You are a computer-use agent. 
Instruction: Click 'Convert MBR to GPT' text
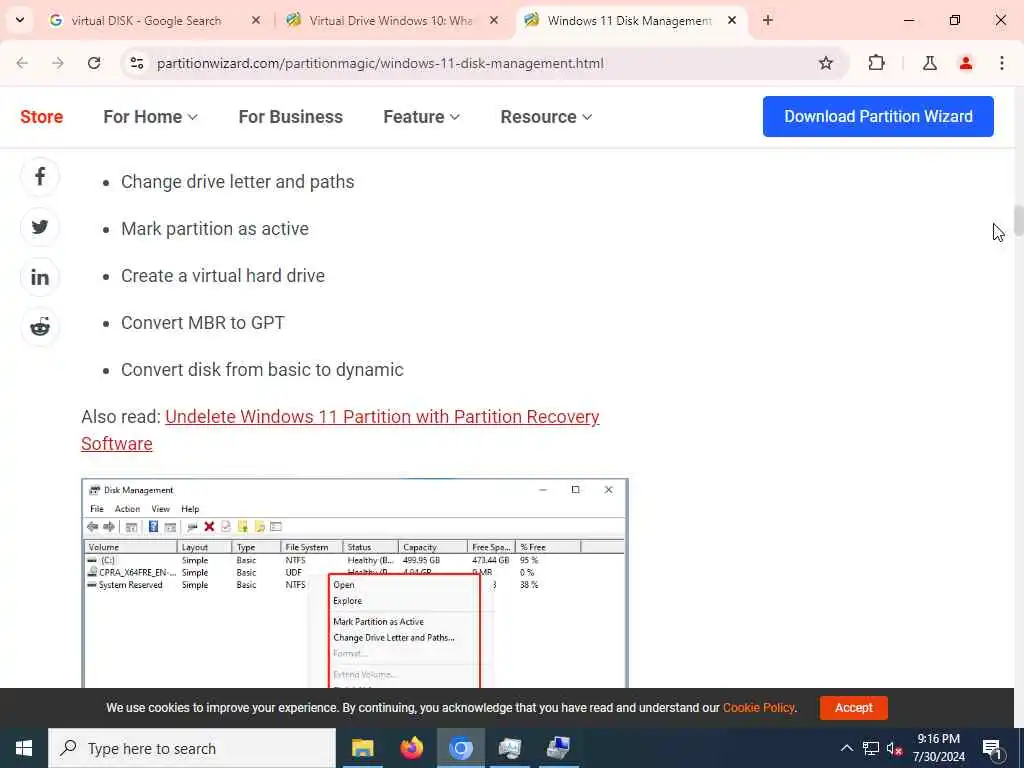coord(203,323)
